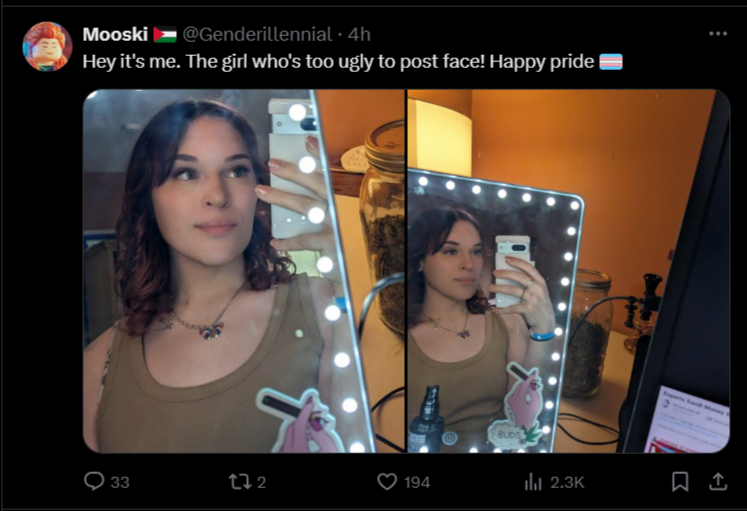Open the @Genderillennial handle link

257,34
